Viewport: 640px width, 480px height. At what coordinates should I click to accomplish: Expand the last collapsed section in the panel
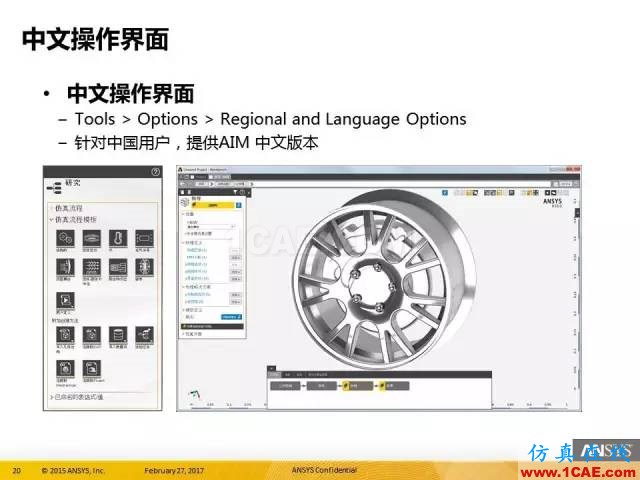tap(183, 334)
